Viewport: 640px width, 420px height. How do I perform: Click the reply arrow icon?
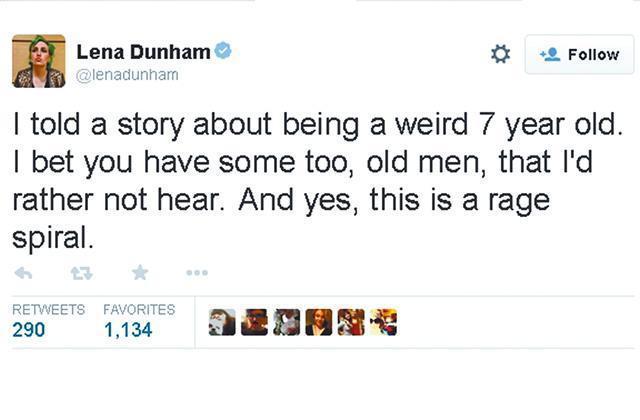tap(23, 273)
